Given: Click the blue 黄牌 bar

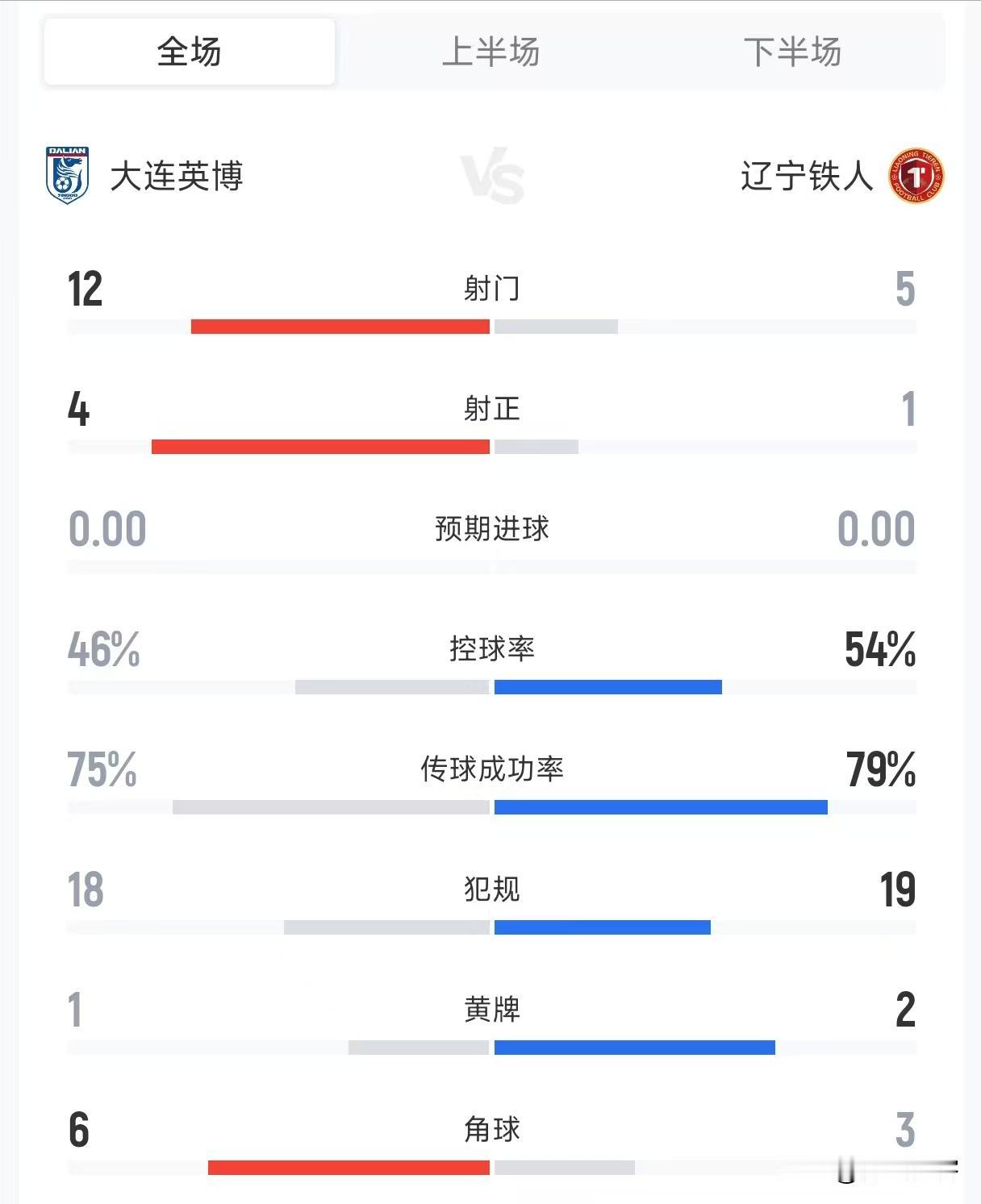Looking at the screenshot, I should coord(635,1048).
